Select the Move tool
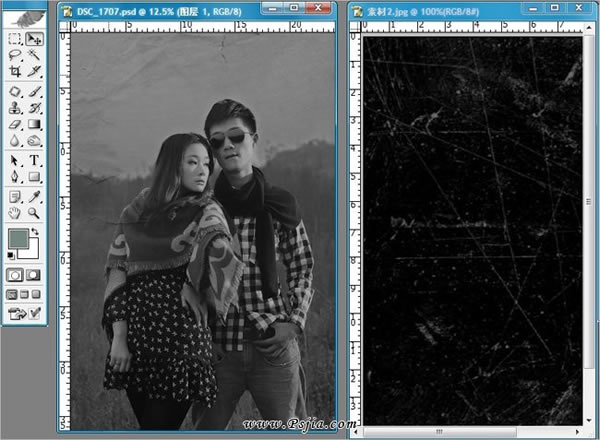Image resolution: width=600 pixels, height=440 pixels. click(x=34, y=39)
